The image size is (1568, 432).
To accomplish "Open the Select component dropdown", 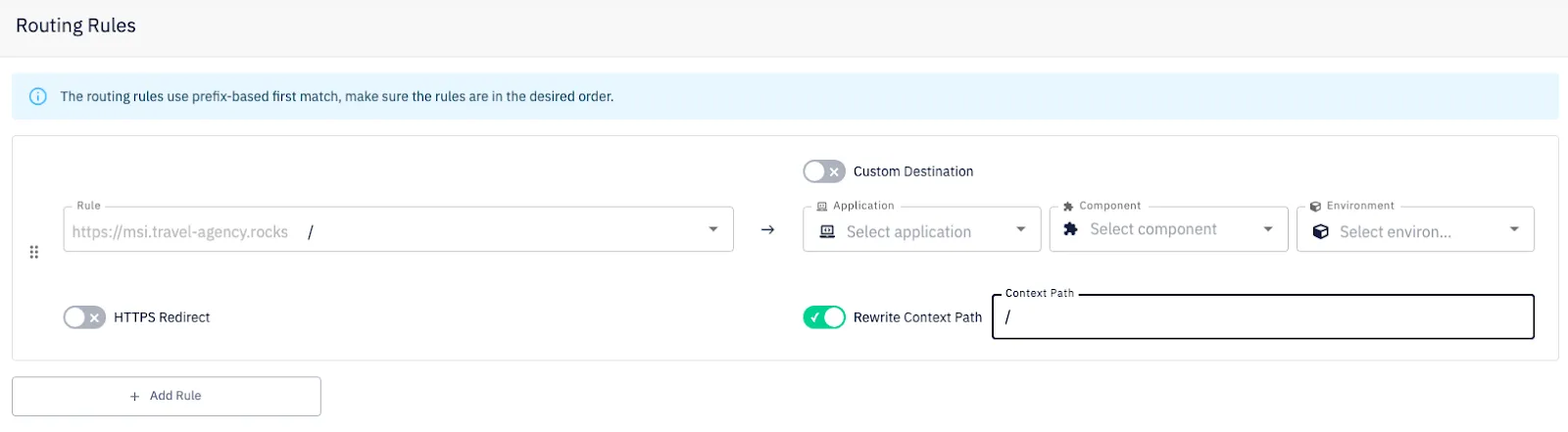I will coord(1168,229).
